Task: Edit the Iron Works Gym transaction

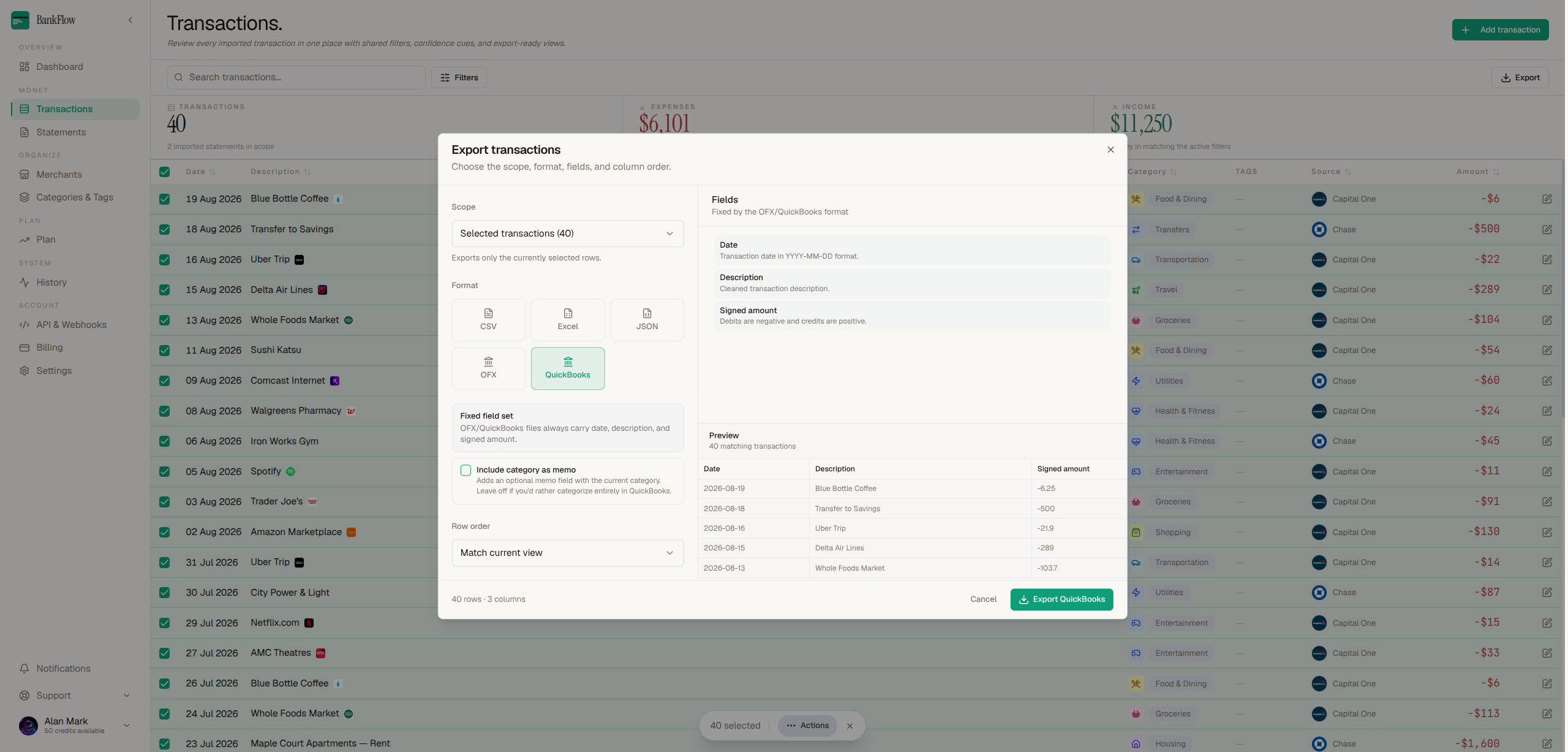Action: (1547, 441)
